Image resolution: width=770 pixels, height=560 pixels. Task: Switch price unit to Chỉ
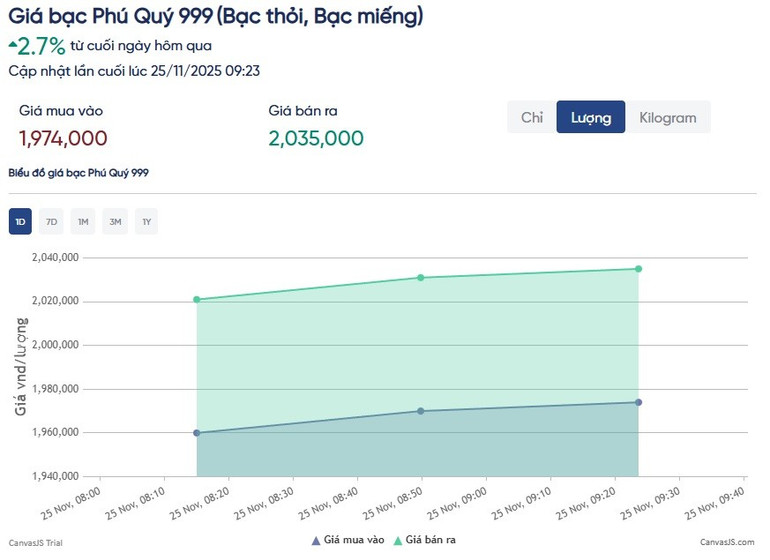(x=532, y=117)
